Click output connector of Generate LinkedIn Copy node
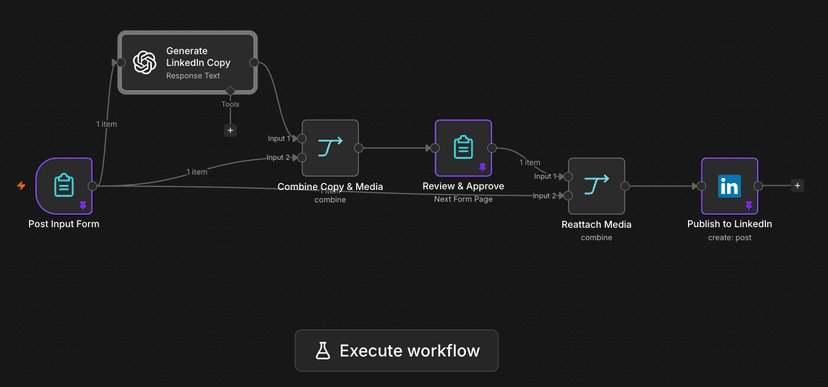 (x=254, y=63)
